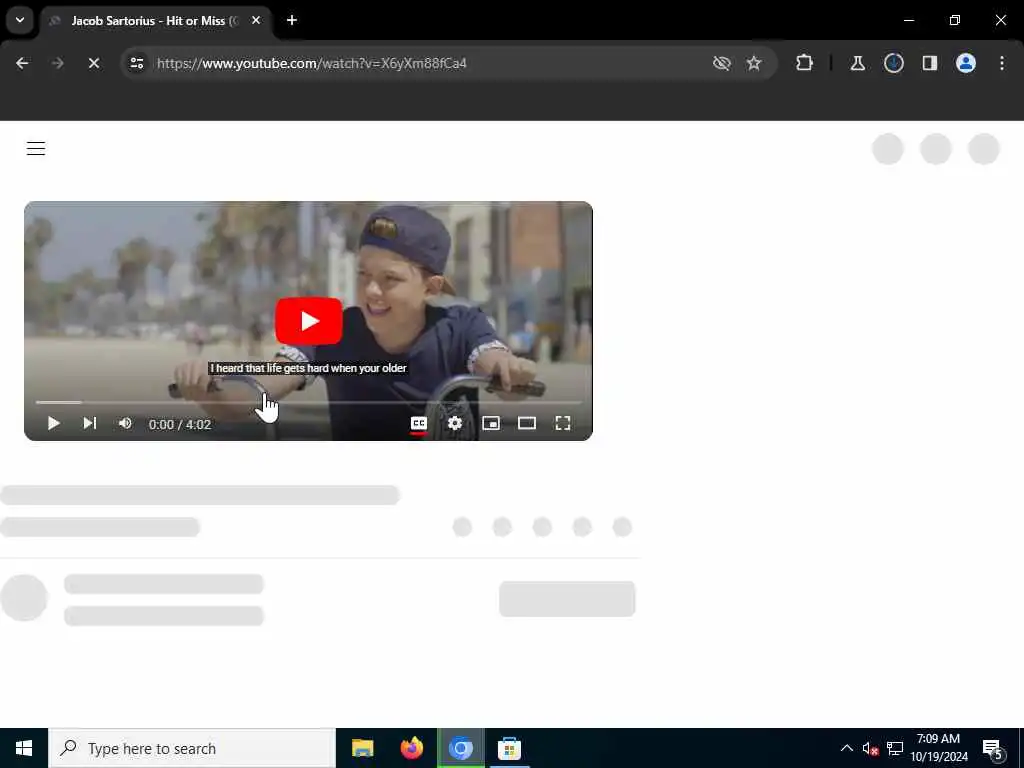This screenshot has height=768, width=1024.
Task: Open the YouTube hamburger guide menu
Action: point(36,149)
